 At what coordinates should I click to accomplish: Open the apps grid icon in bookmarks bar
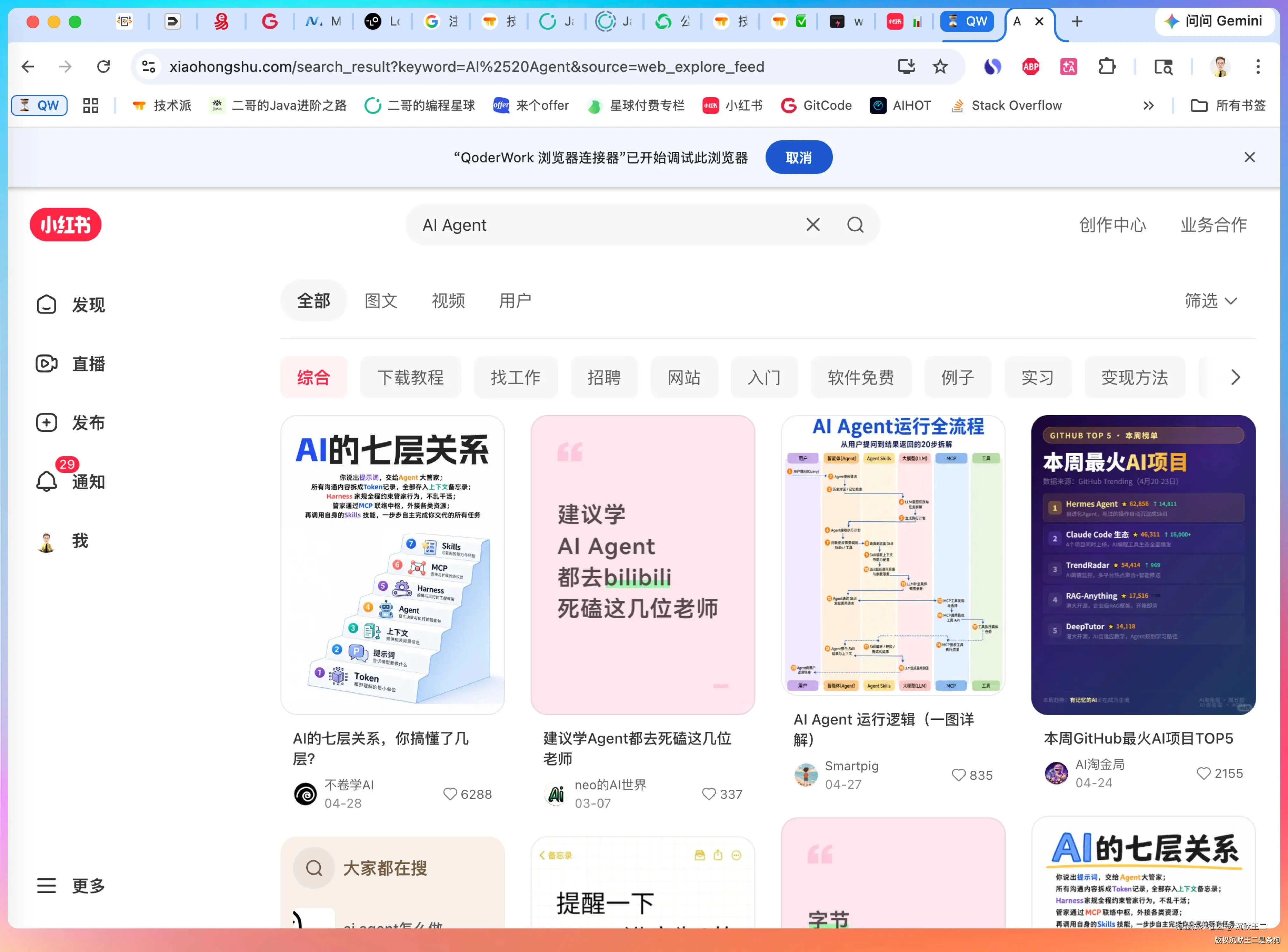90,105
